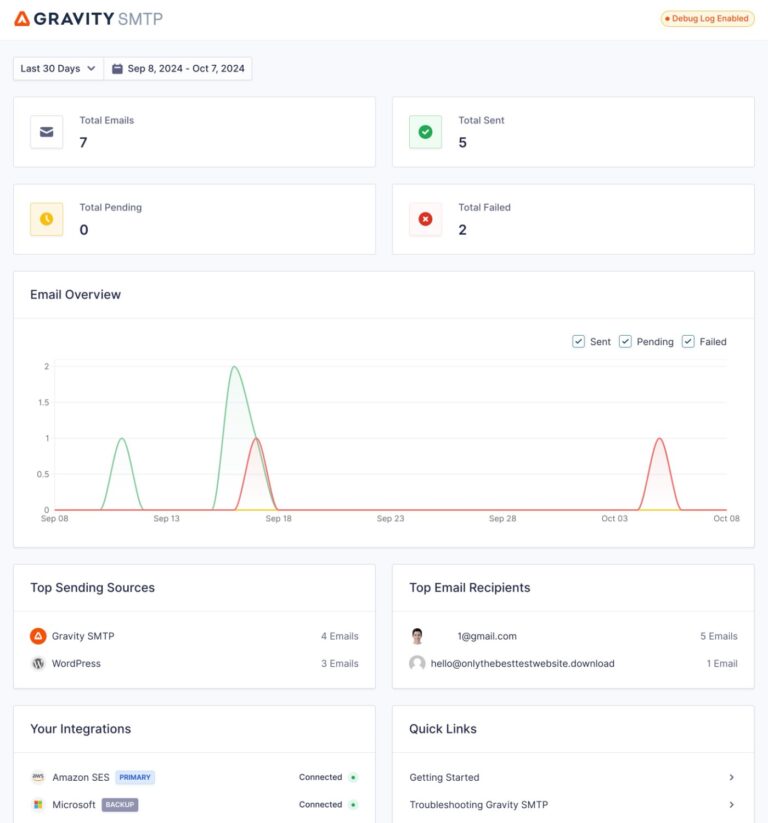Click the red X Total Failed icon

(425, 219)
